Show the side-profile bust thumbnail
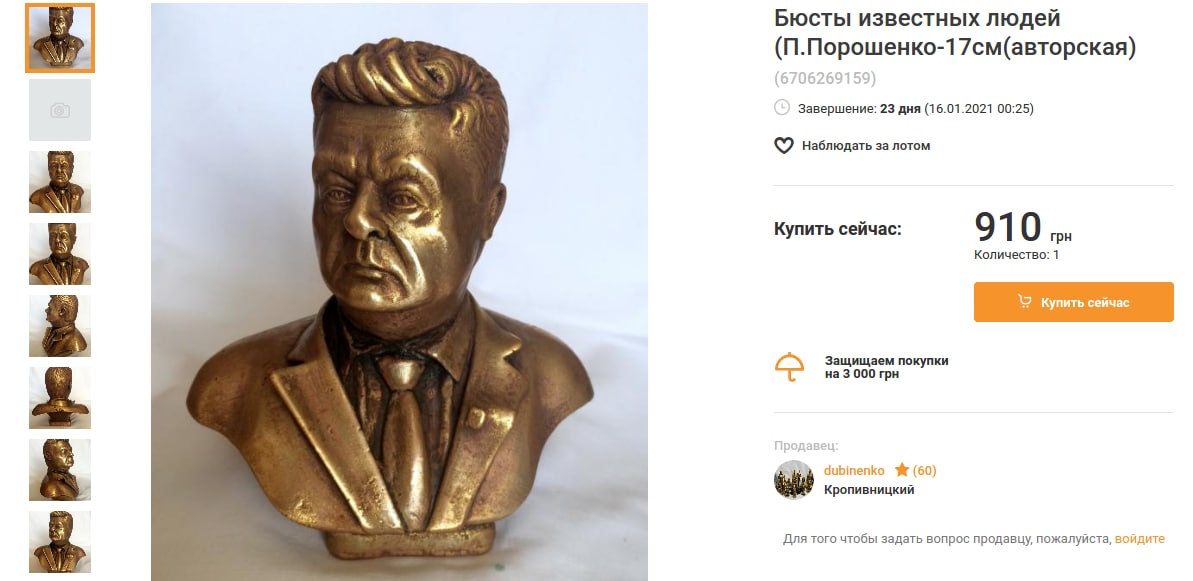The image size is (1193, 581). click(60, 325)
